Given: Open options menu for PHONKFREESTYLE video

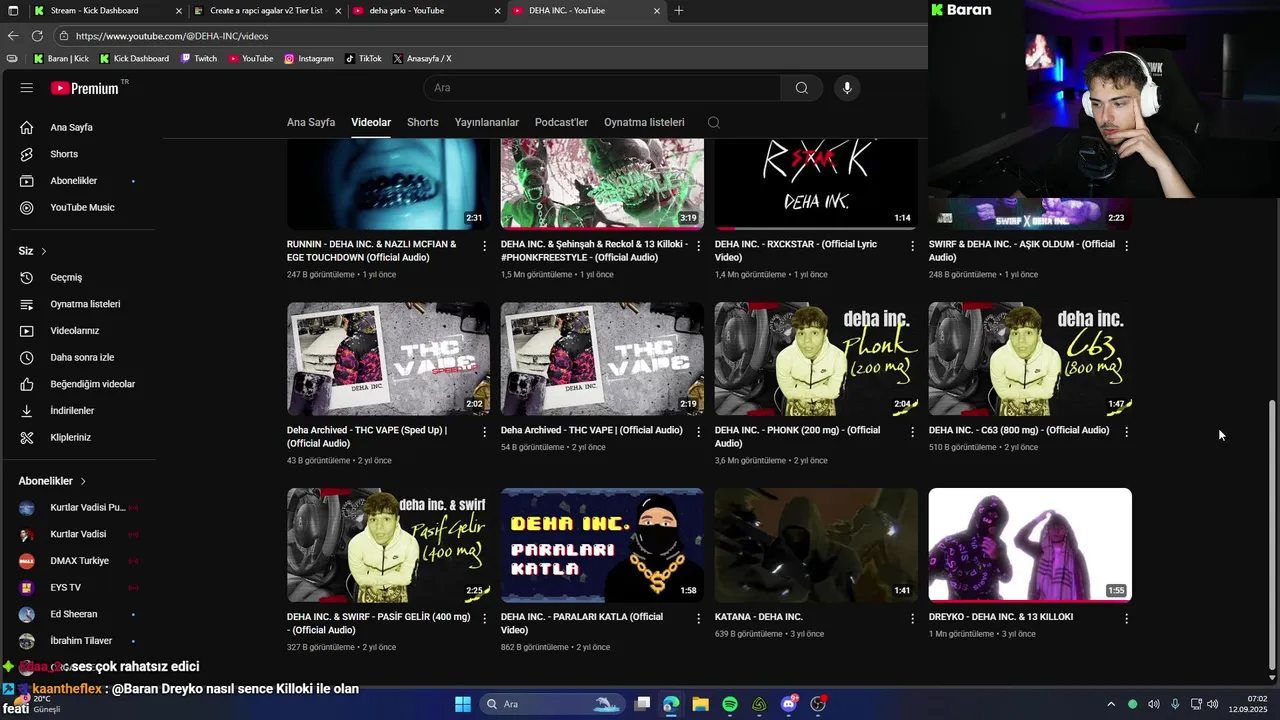Looking at the screenshot, I should click(699, 246).
